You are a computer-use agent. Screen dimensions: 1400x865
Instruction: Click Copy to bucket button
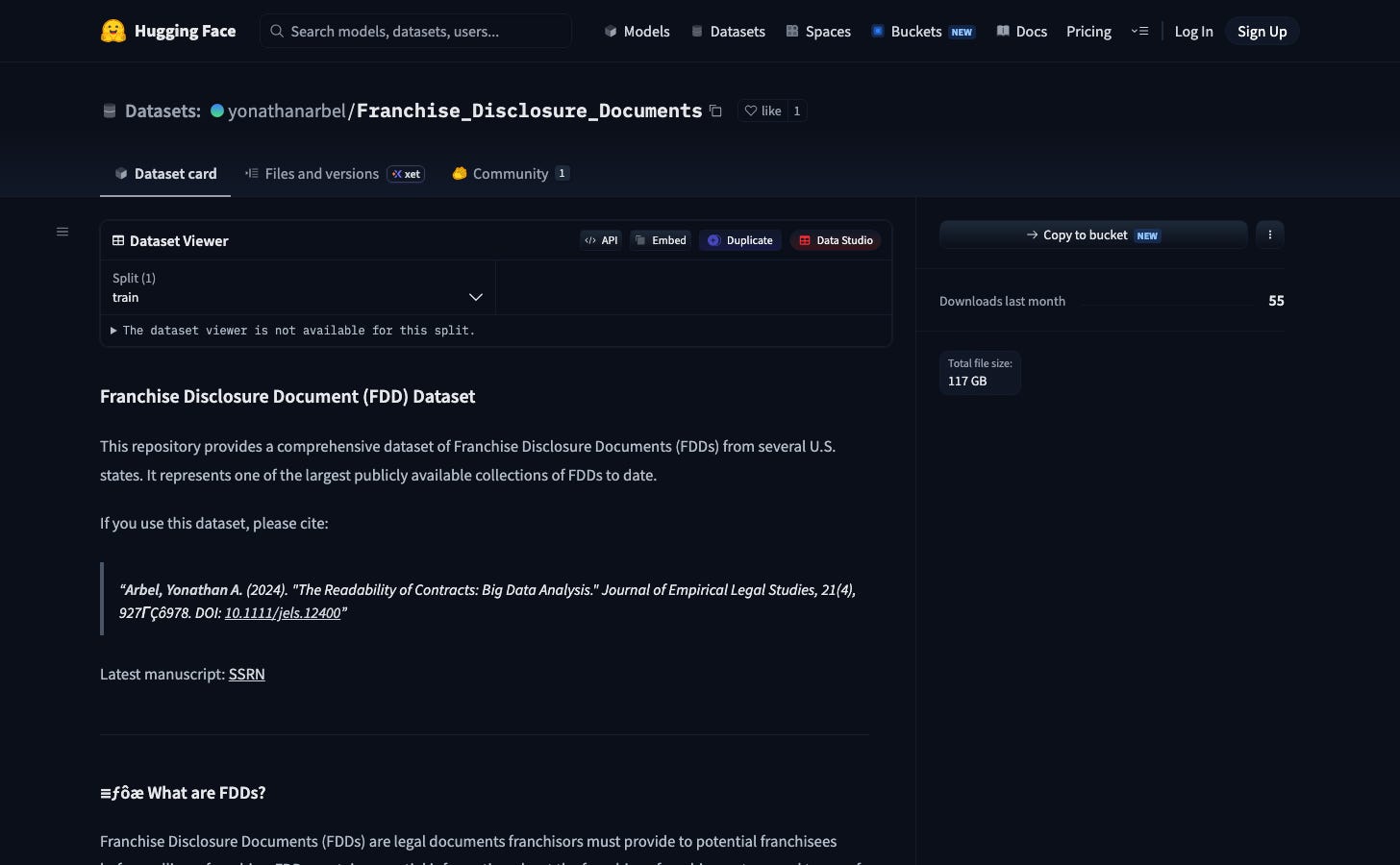(x=1093, y=235)
